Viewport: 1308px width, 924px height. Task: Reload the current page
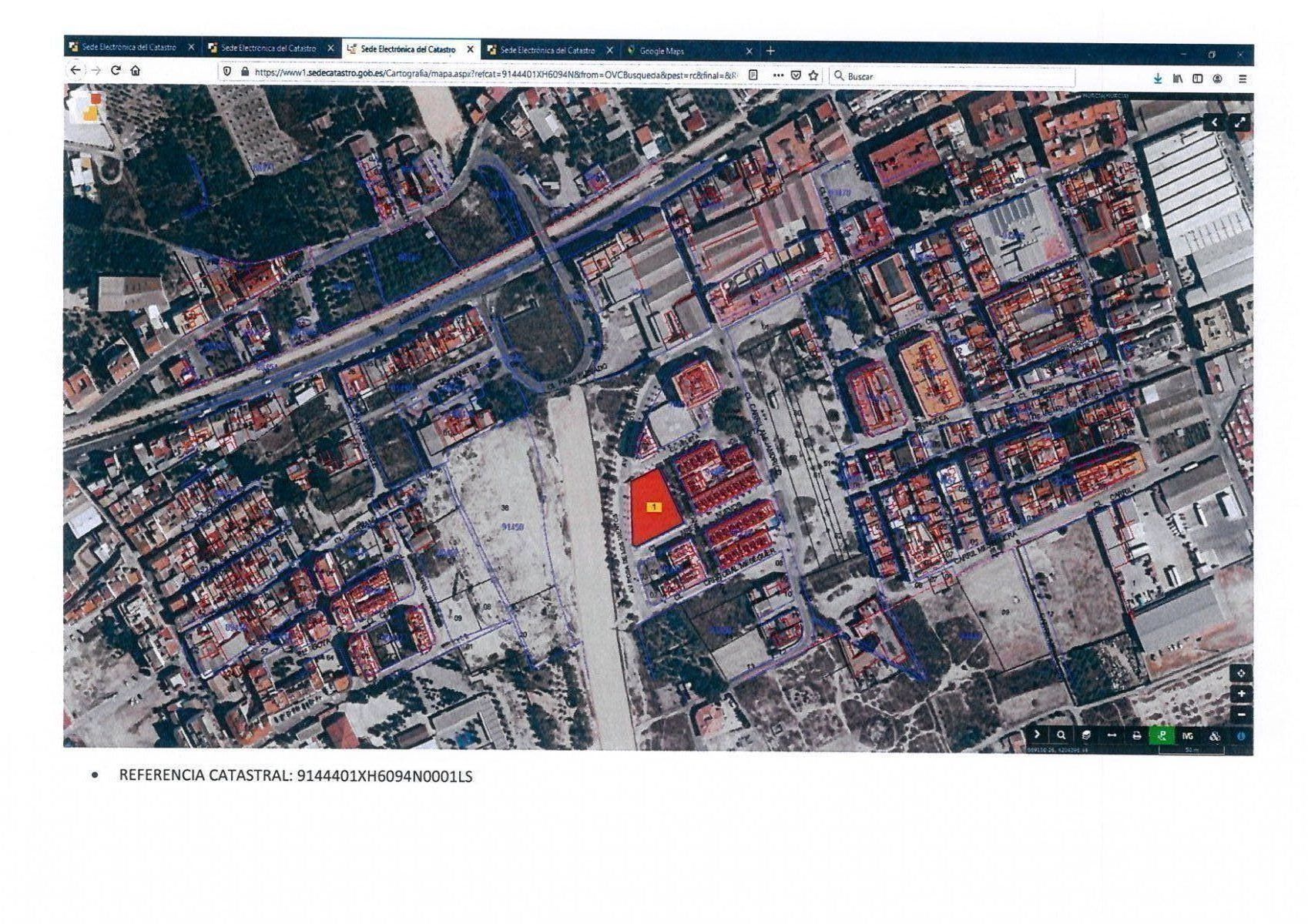click(116, 70)
